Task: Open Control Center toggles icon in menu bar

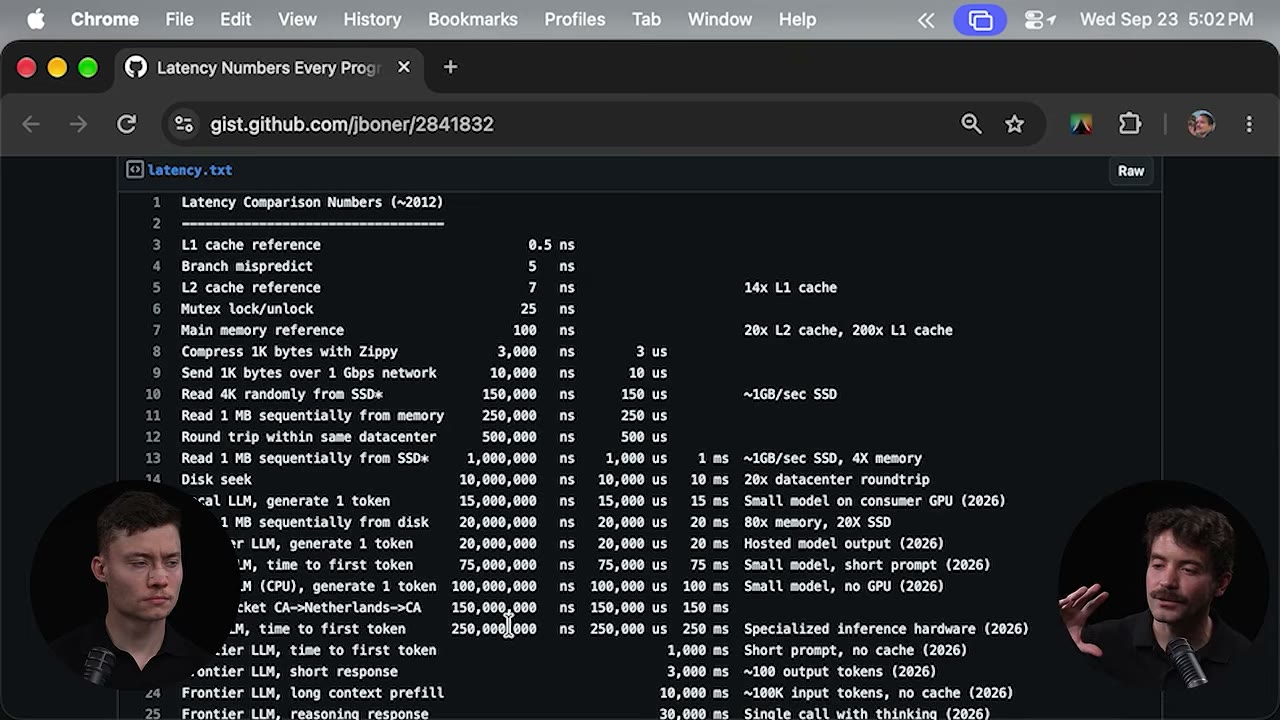Action: [x=1040, y=20]
